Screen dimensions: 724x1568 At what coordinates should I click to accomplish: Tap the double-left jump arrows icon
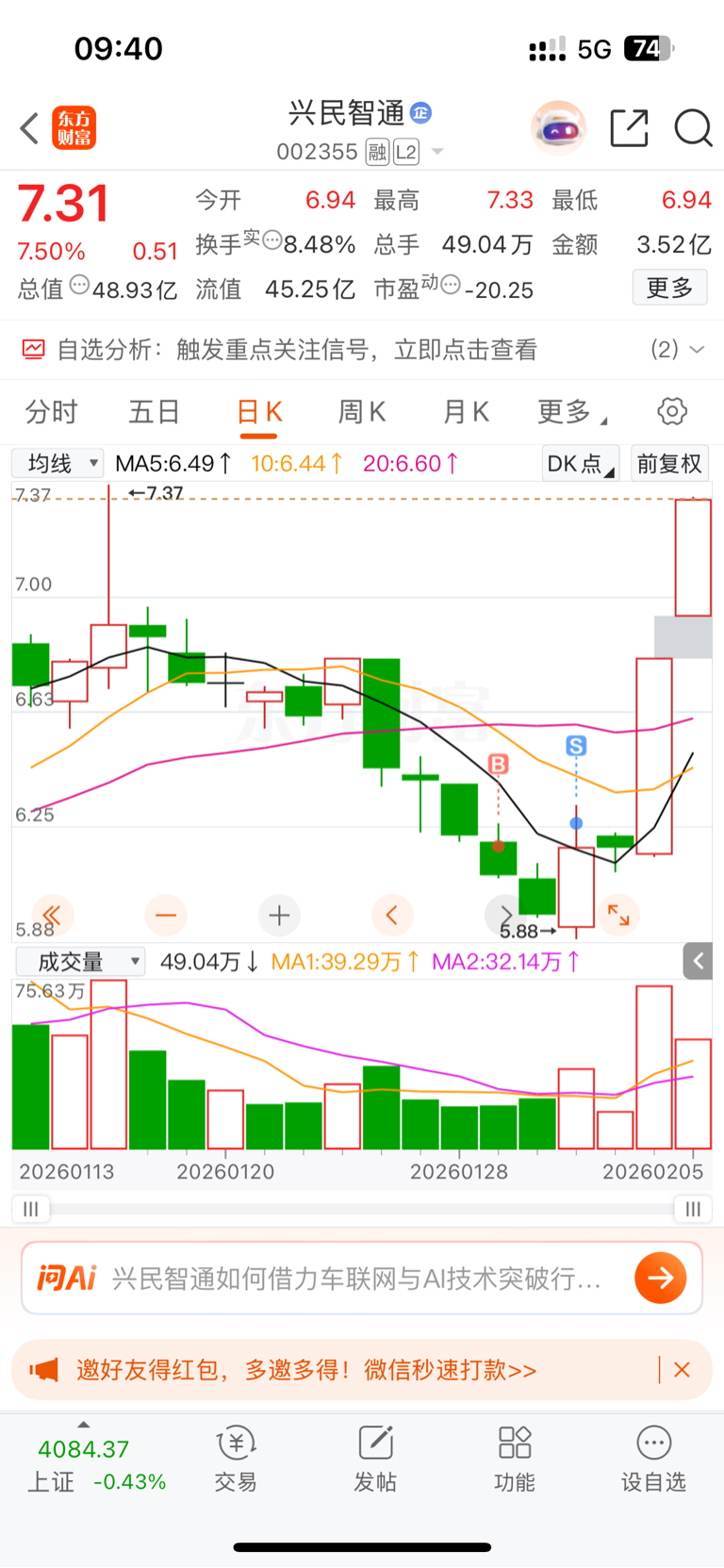tap(53, 915)
